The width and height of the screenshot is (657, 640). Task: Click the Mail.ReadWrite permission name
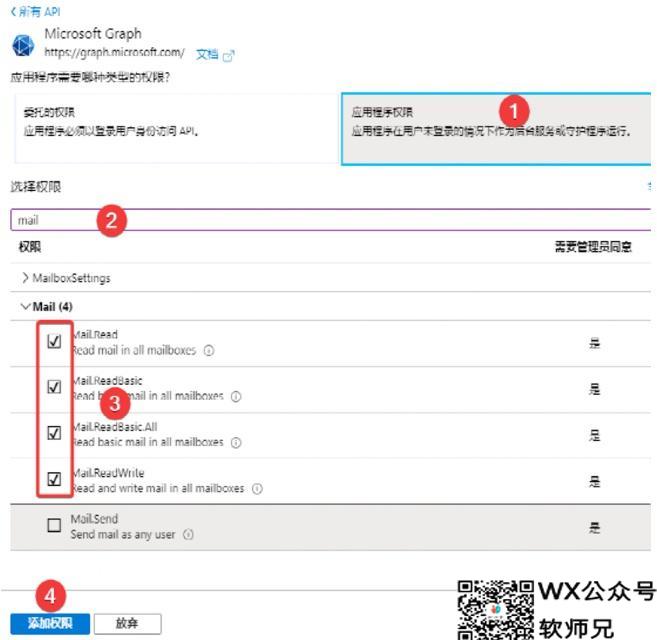pyautogui.click(x=108, y=473)
